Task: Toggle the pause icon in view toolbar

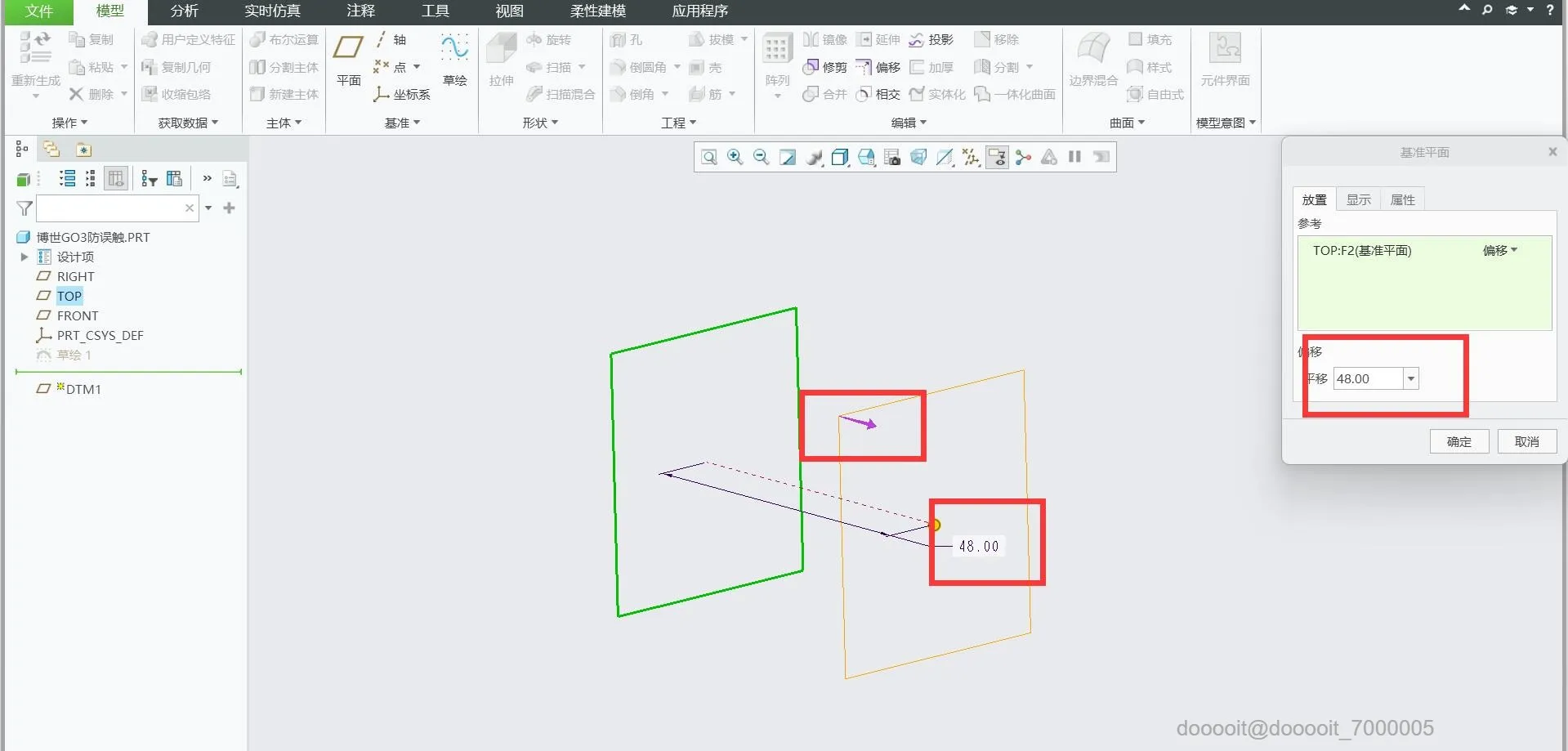Action: click(x=1074, y=157)
